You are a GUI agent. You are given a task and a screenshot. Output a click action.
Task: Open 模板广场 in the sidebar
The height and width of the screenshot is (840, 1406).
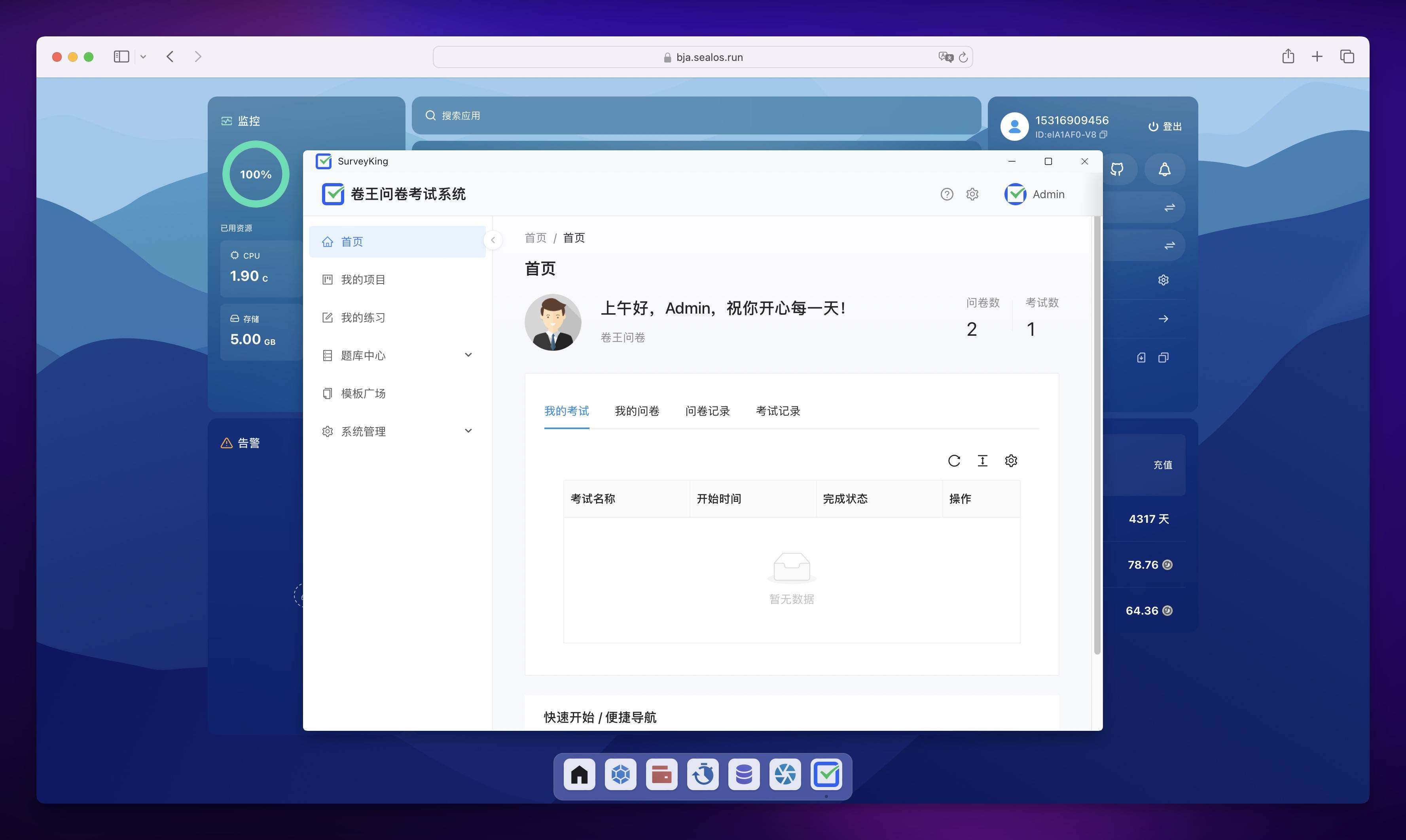pos(397,394)
